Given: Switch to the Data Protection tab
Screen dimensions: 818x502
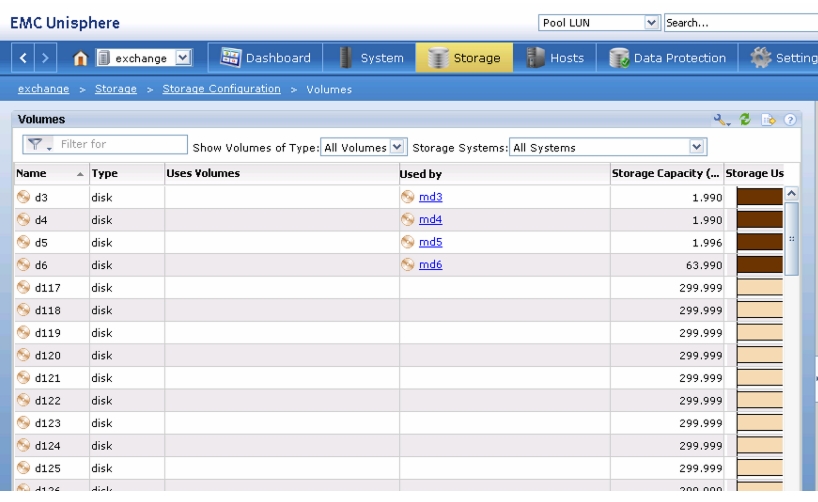Looking at the screenshot, I should 667,58.
